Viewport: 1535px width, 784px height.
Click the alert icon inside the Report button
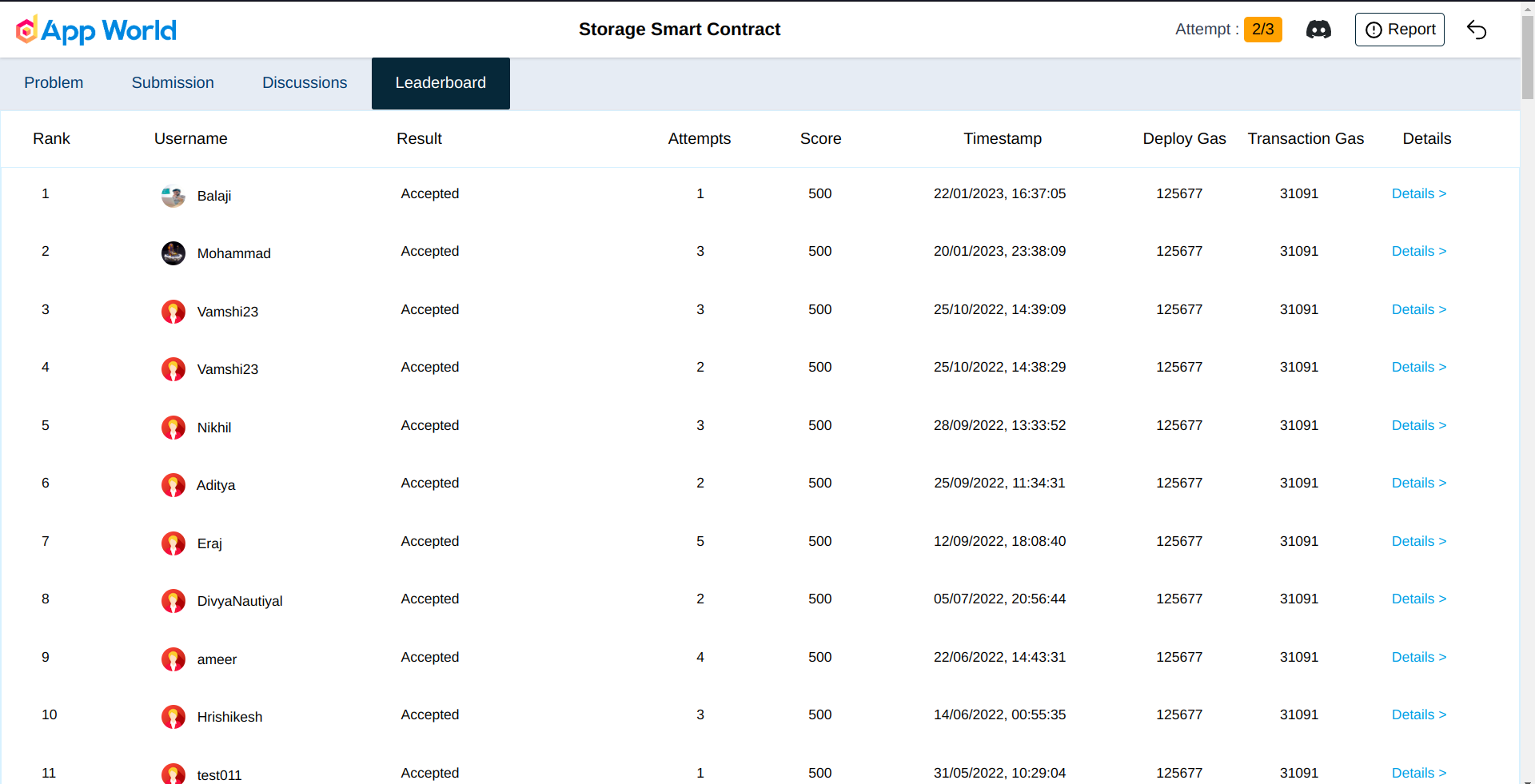(1374, 30)
